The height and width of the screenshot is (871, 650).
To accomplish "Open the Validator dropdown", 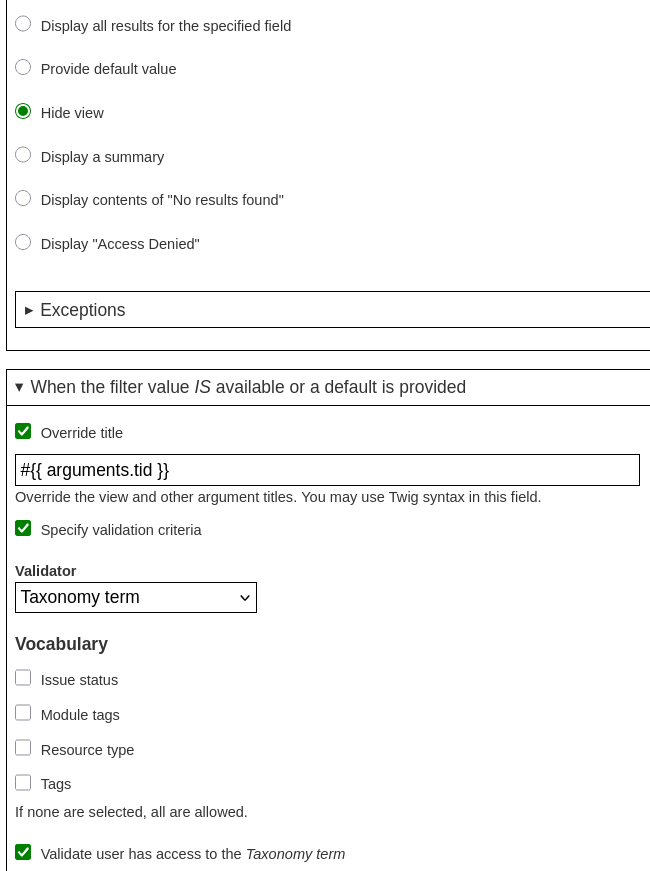I will [x=135, y=598].
